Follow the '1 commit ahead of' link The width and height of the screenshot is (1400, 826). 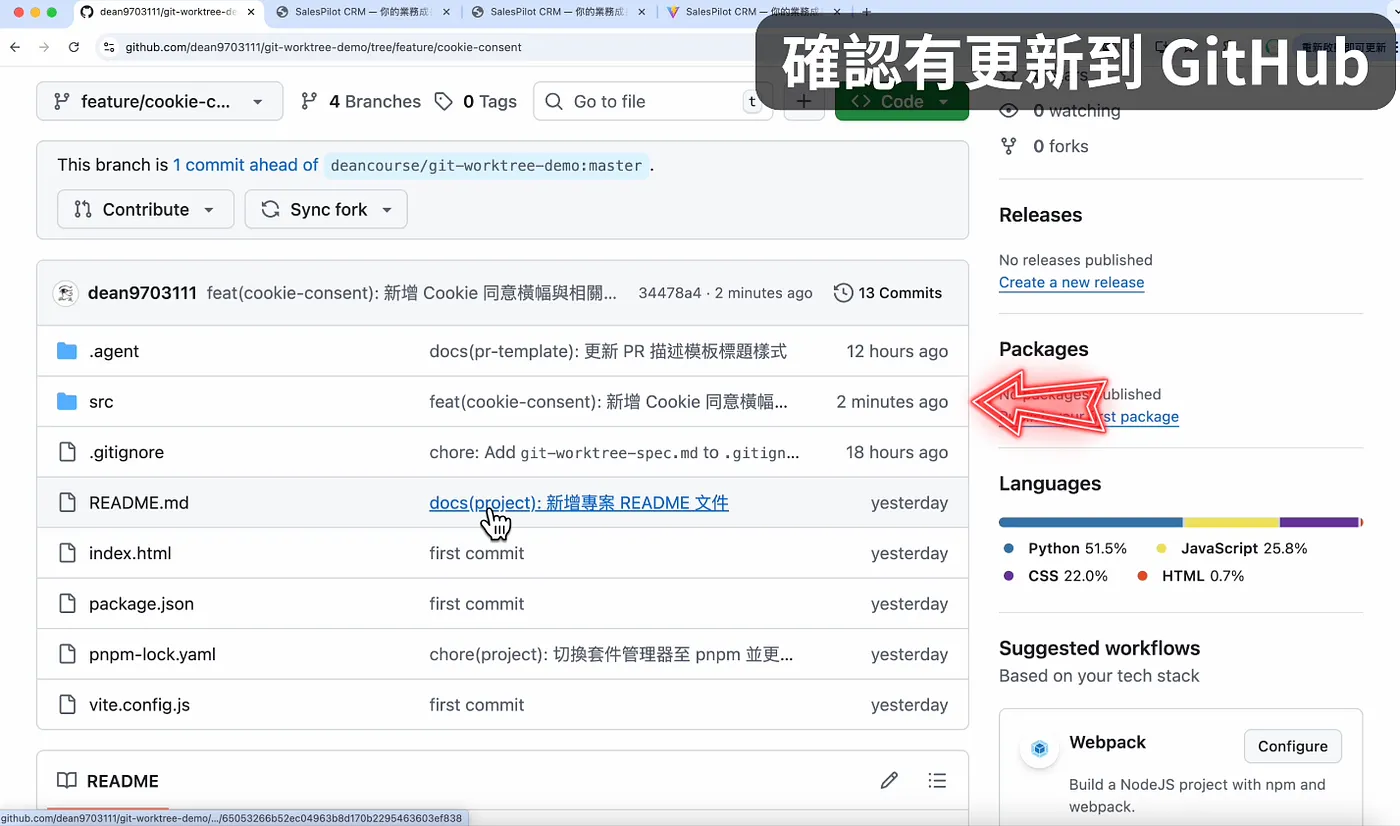pyautogui.click(x=246, y=165)
